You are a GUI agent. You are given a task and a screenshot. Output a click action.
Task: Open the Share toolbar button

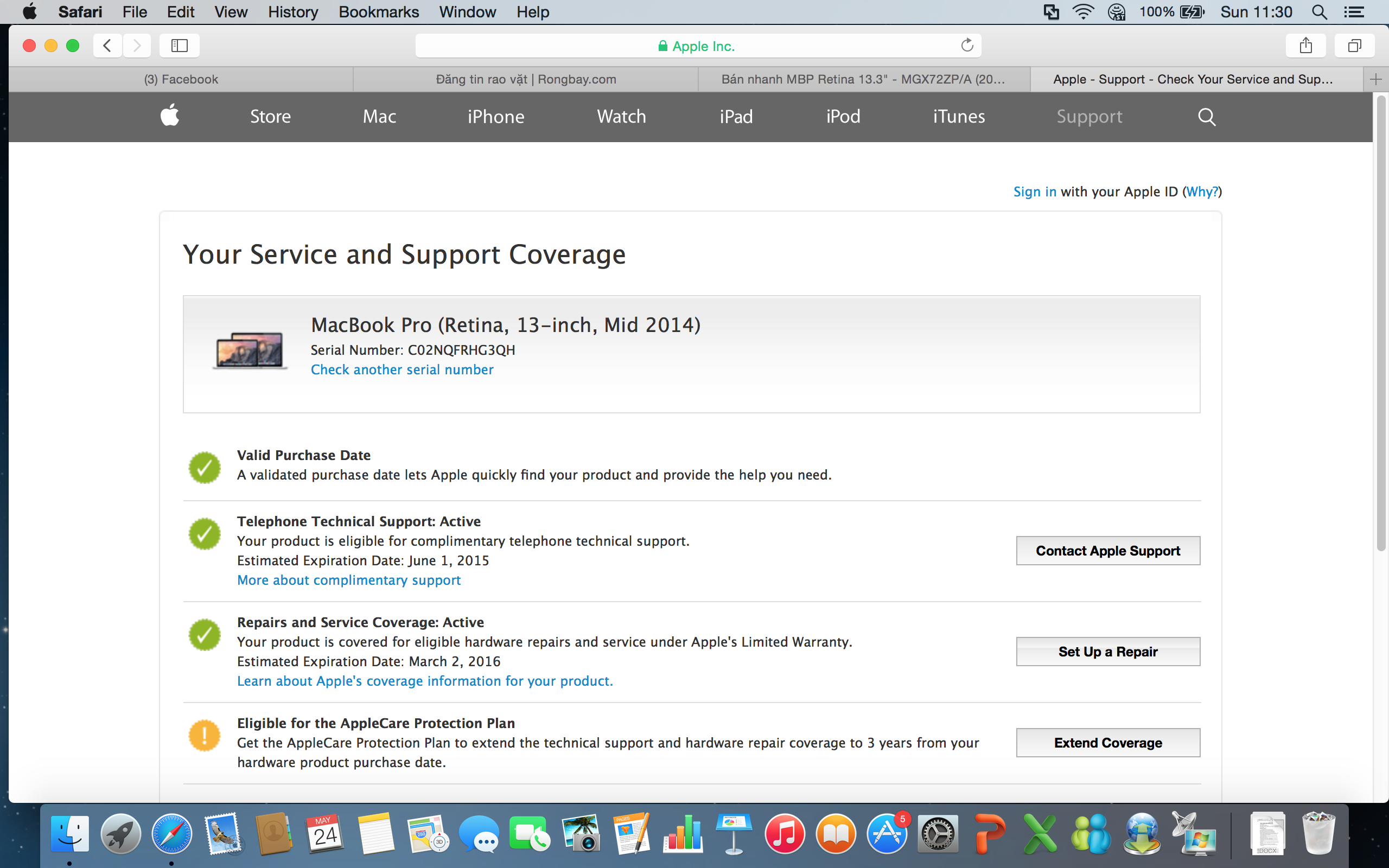coord(1306,46)
